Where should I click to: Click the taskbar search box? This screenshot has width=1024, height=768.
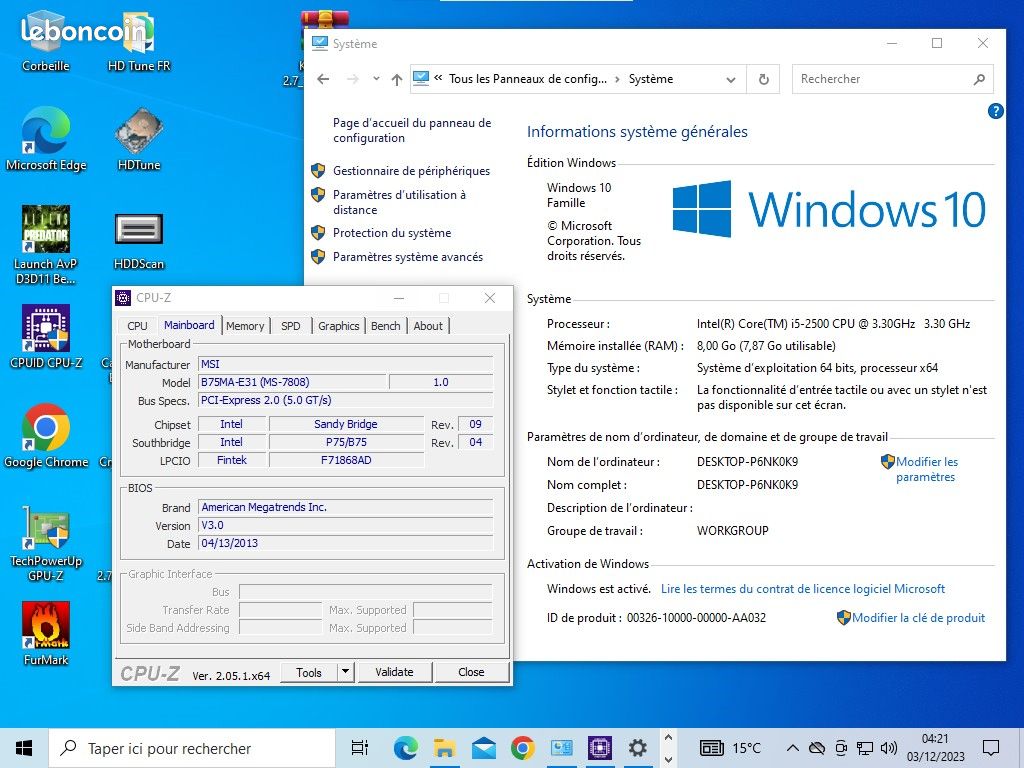tap(193, 748)
